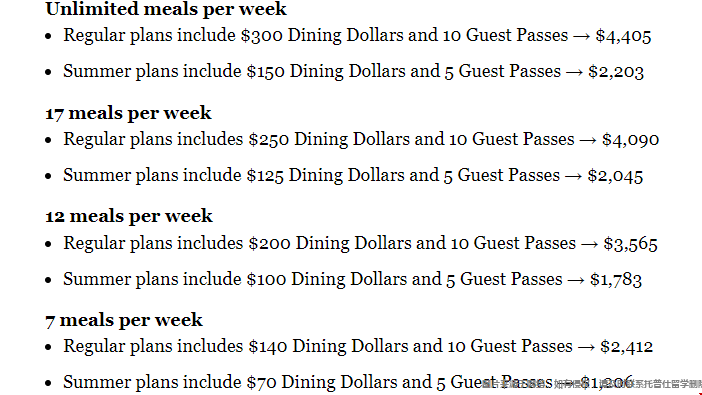The height and width of the screenshot is (395, 702).
Task: Click the $2,412 regular plan price
Action: tap(627, 347)
